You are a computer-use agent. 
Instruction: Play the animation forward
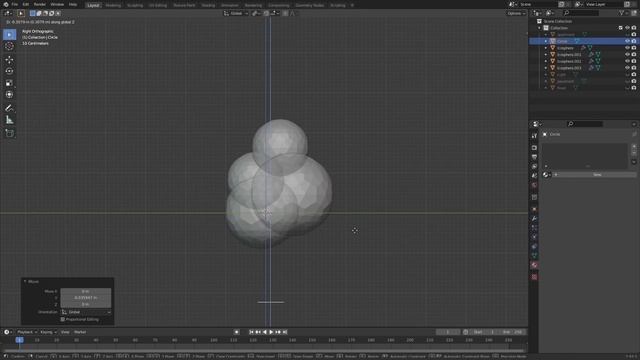pos(271,332)
